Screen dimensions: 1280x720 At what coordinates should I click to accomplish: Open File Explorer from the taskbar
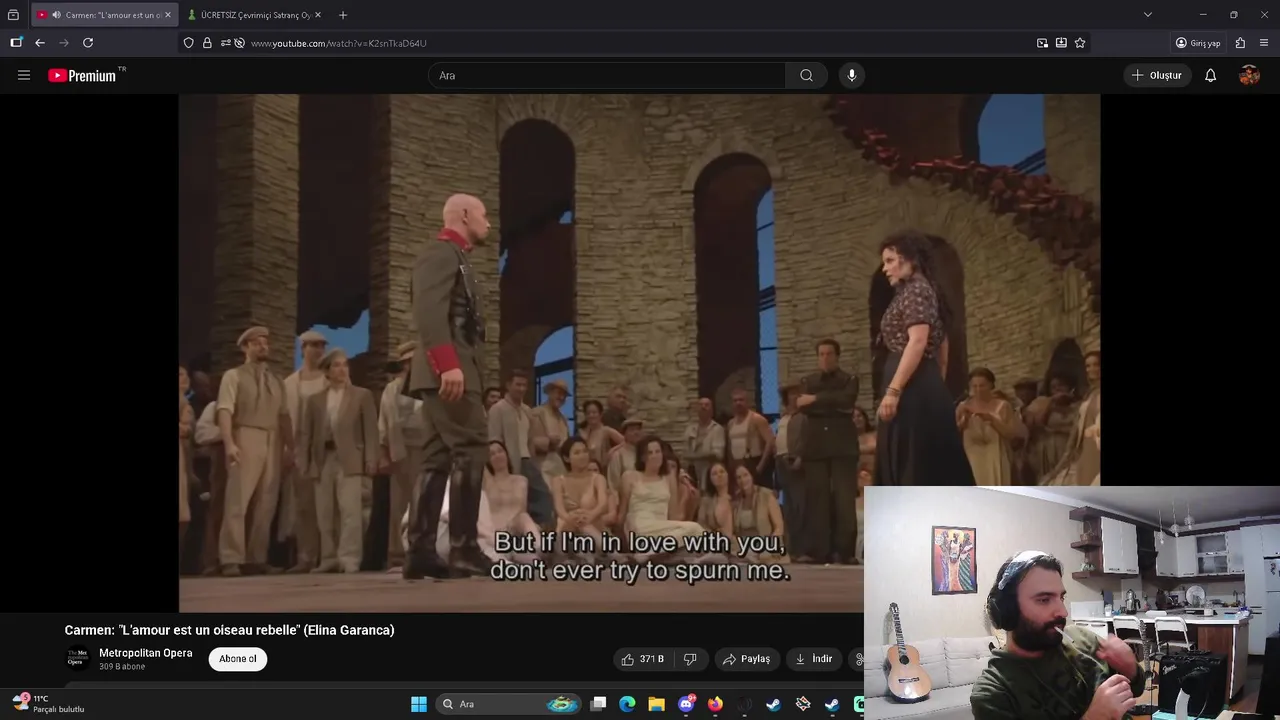[656, 704]
